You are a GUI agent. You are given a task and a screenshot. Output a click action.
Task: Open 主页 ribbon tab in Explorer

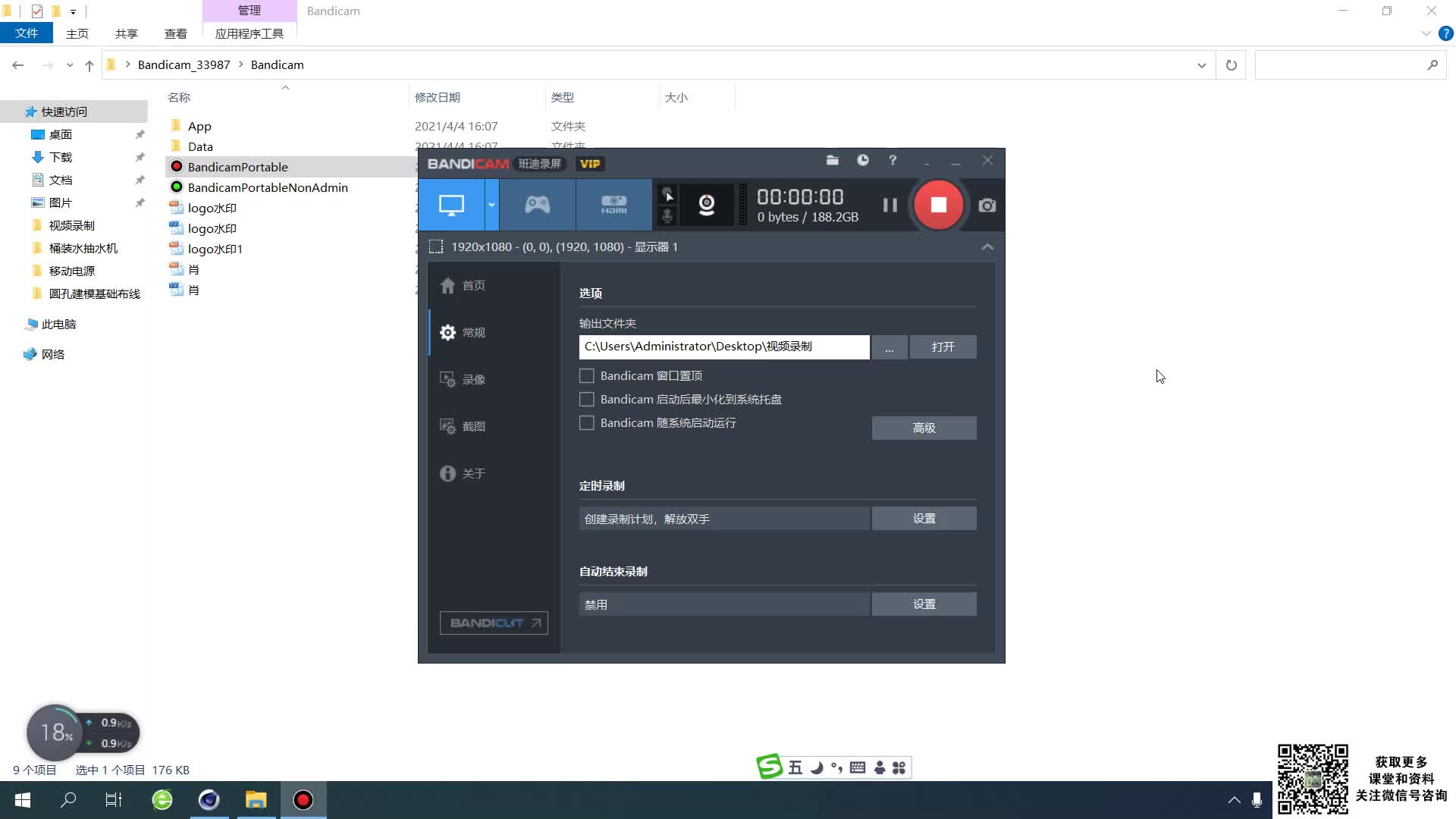[77, 33]
